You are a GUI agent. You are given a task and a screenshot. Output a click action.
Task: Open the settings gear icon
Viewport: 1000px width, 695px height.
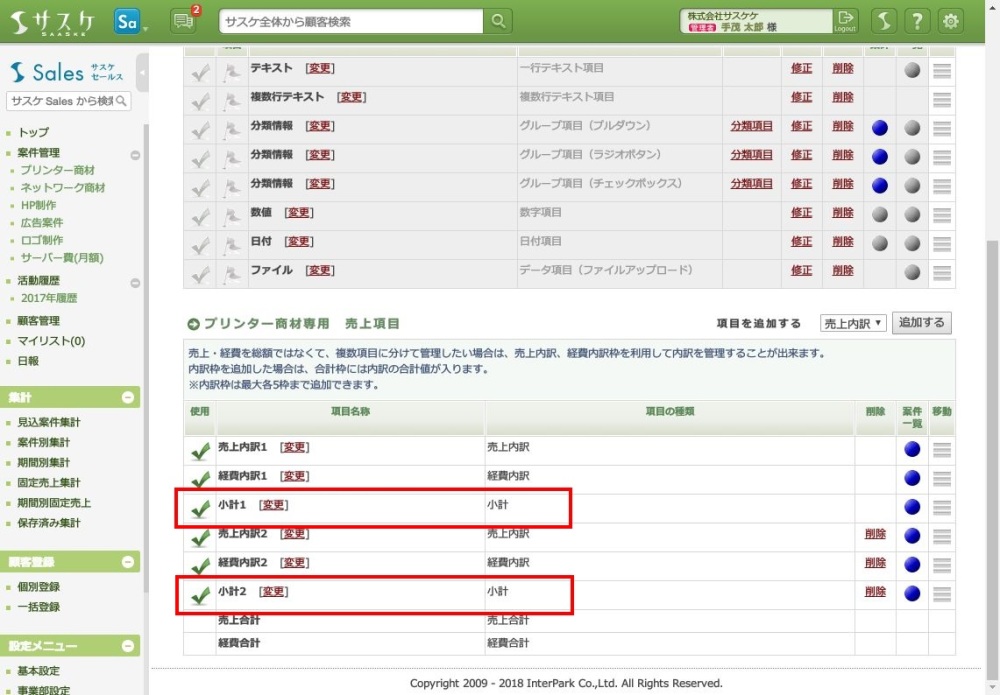click(950, 21)
